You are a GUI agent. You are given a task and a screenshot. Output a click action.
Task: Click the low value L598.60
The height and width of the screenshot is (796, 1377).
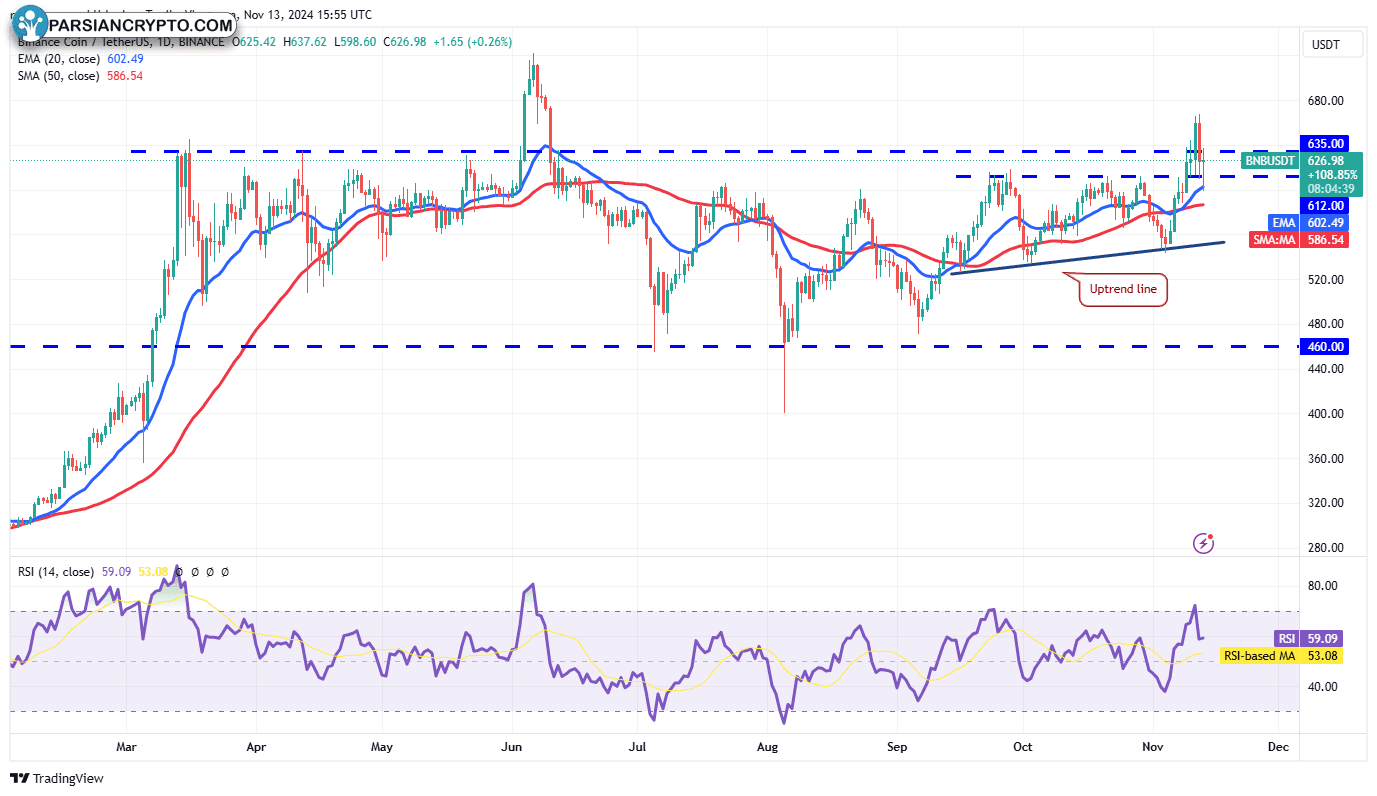[356, 42]
